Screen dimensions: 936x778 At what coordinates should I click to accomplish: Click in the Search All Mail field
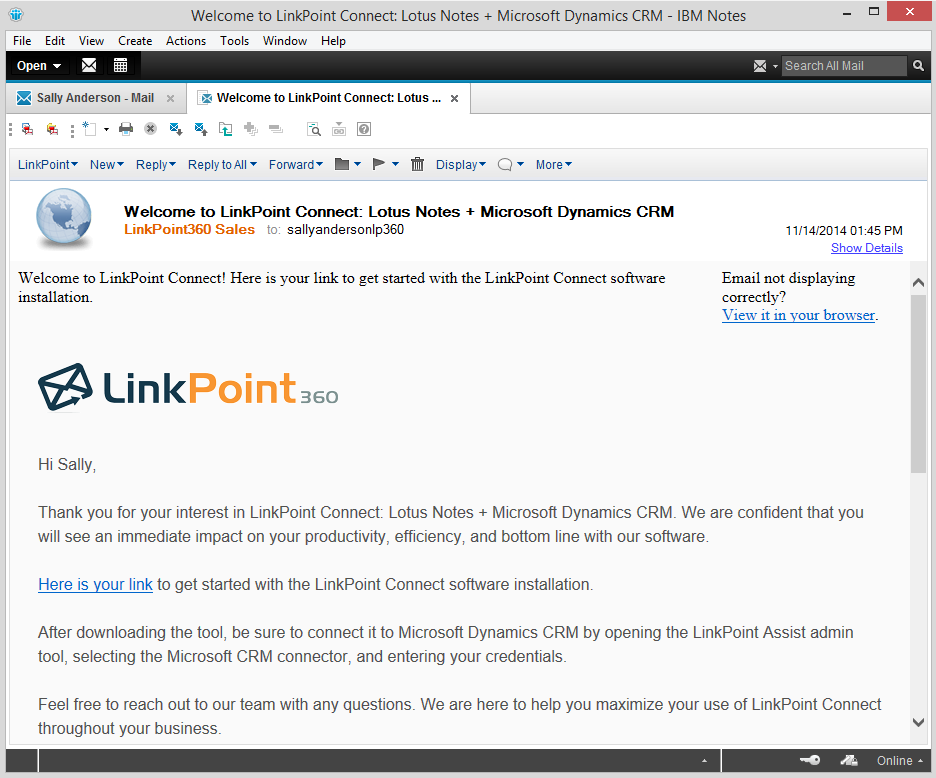click(x=845, y=66)
